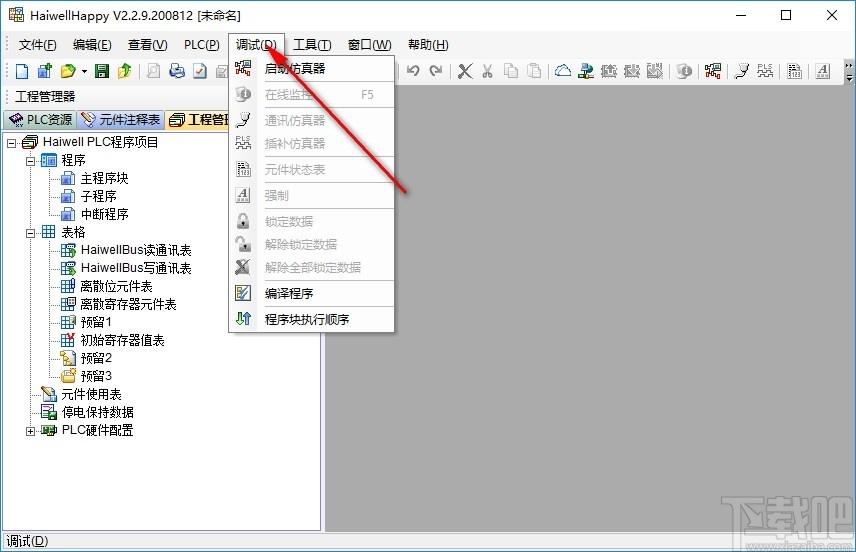Collapse the Haiwell PLC程序项目 root node

click(11, 143)
